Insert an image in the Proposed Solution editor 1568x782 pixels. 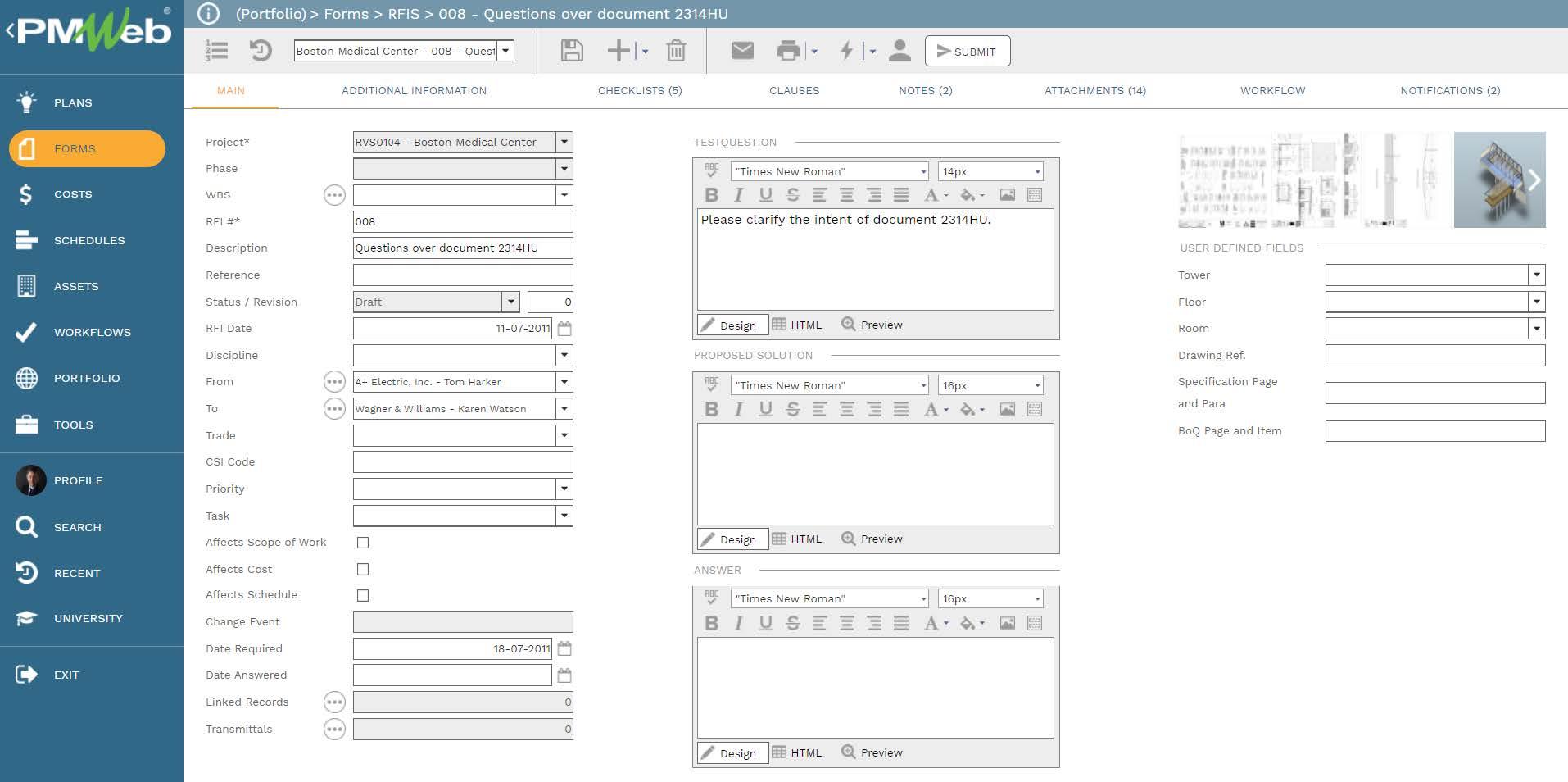[x=1008, y=409]
